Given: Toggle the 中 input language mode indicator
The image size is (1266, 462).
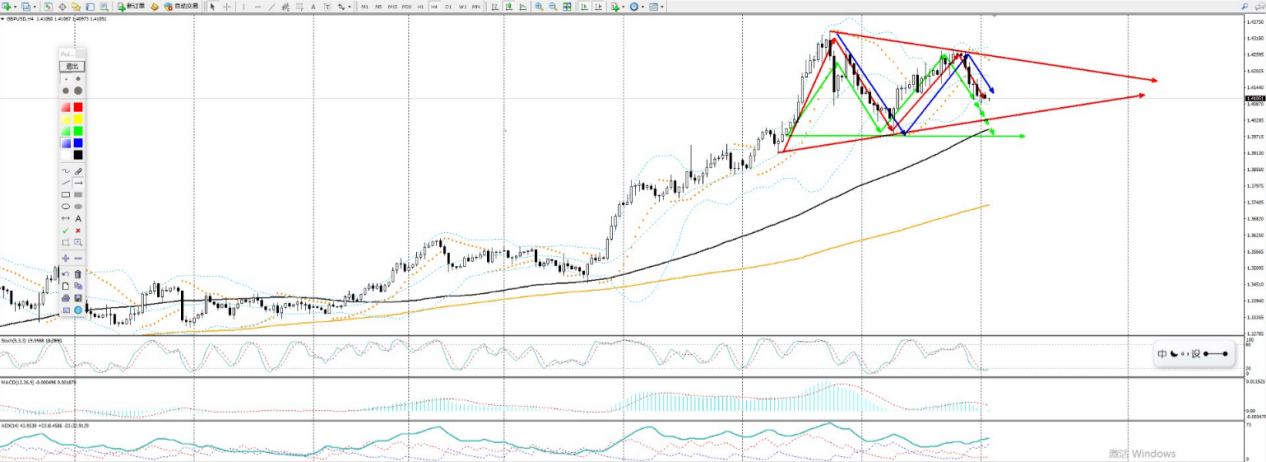Looking at the screenshot, I should [1162, 354].
